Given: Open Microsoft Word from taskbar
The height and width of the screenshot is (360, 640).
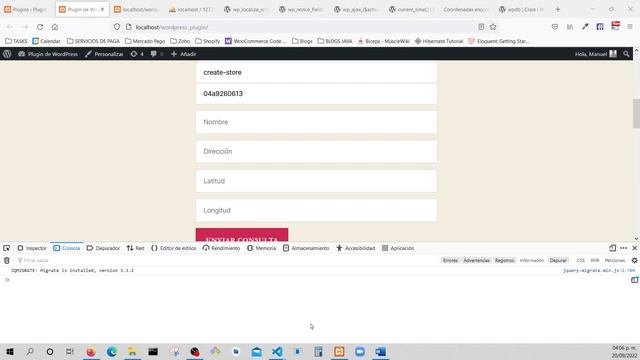Looking at the screenshot, I should pyautogui.click(x=380, y=351).
